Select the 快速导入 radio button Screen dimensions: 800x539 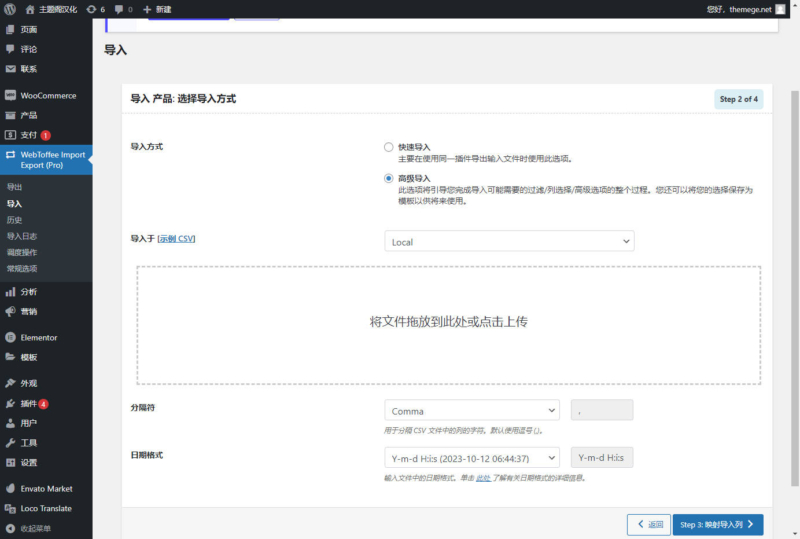(x=389, y=147)
